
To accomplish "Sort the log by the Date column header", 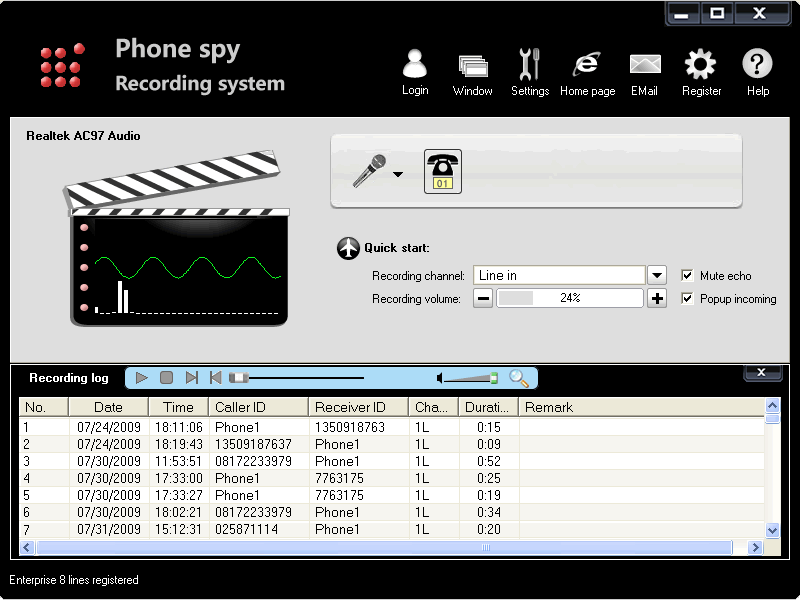I will [107, 407].
